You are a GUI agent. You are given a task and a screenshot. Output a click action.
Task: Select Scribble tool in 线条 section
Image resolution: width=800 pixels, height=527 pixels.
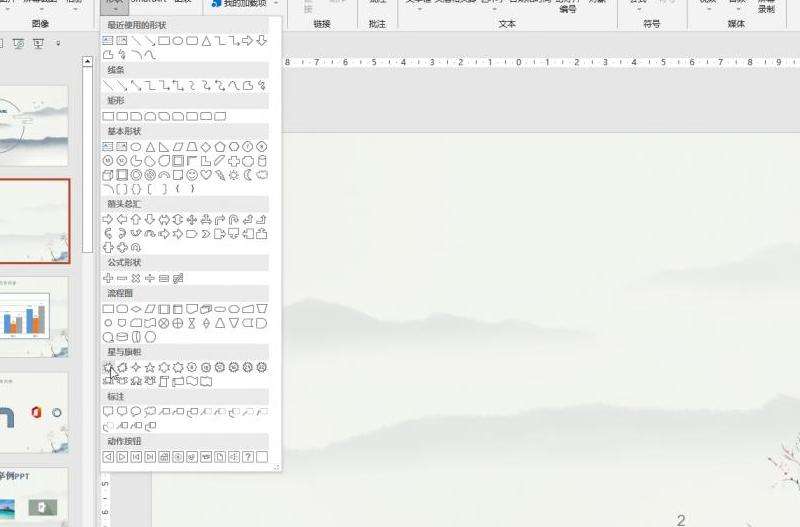(262, 85)
